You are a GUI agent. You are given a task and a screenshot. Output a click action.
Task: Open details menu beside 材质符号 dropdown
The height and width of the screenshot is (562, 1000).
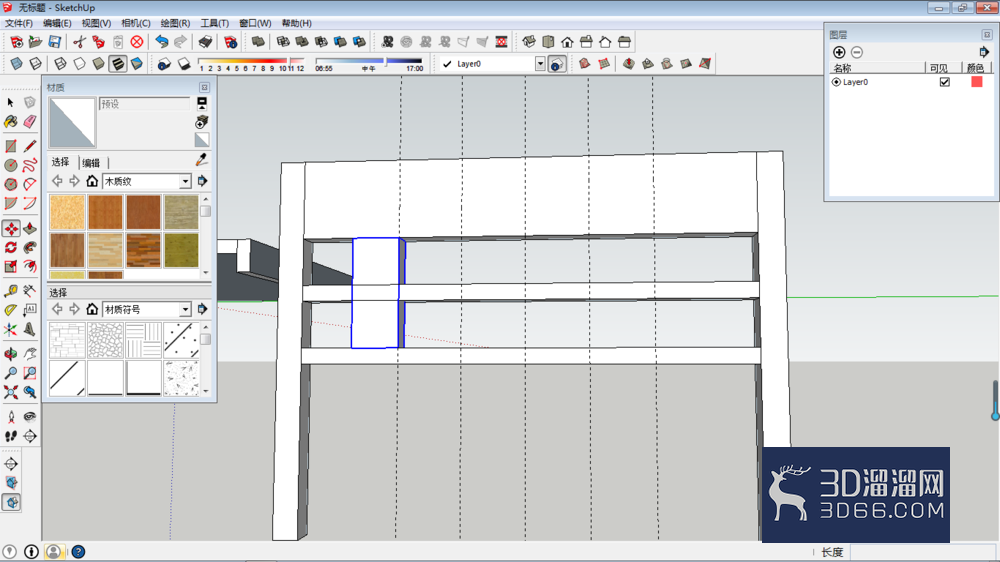(x=202, y=309)
